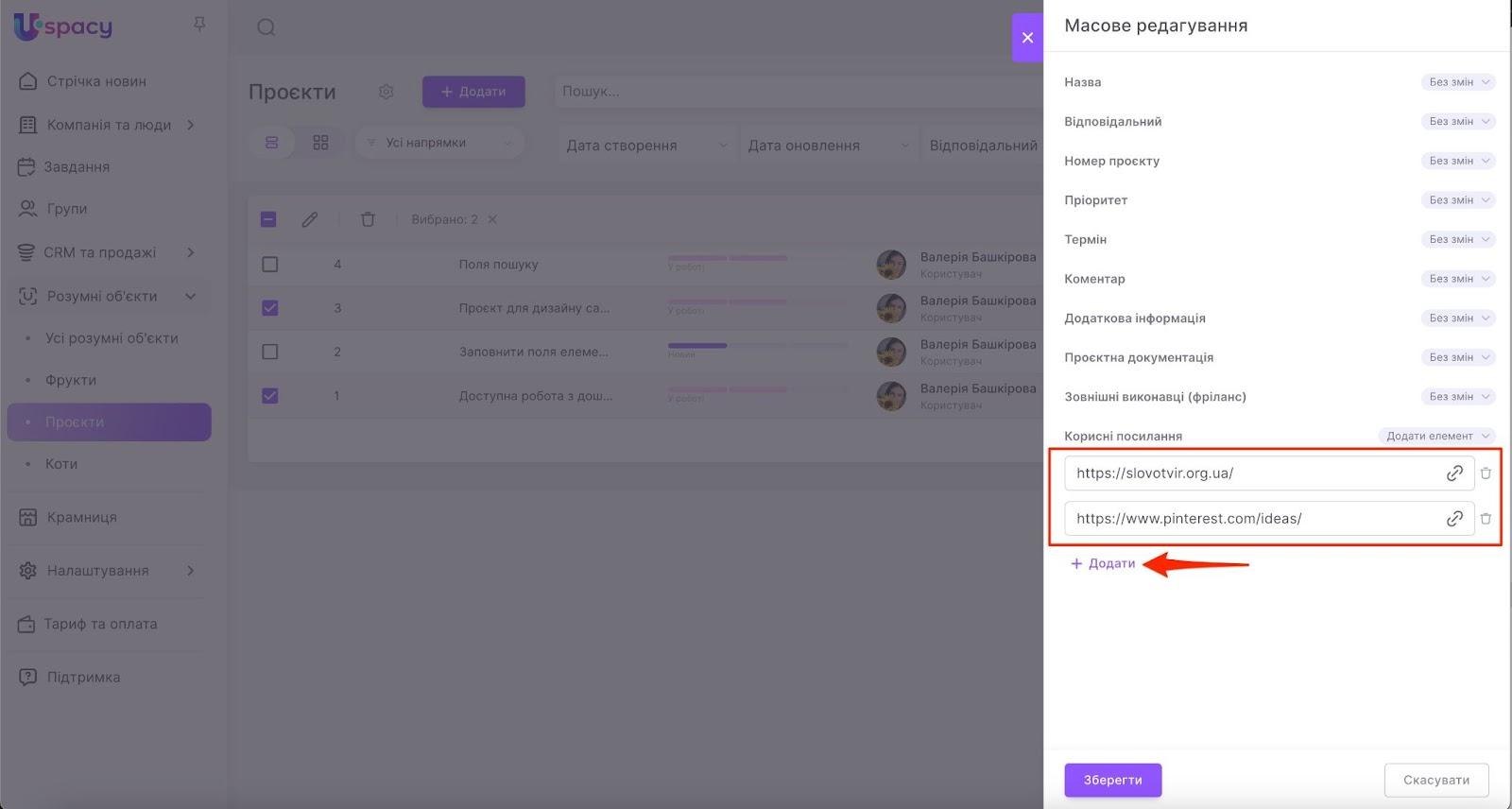
Task: Expand Компанія та люди menu
Action: tap(109, 125)
